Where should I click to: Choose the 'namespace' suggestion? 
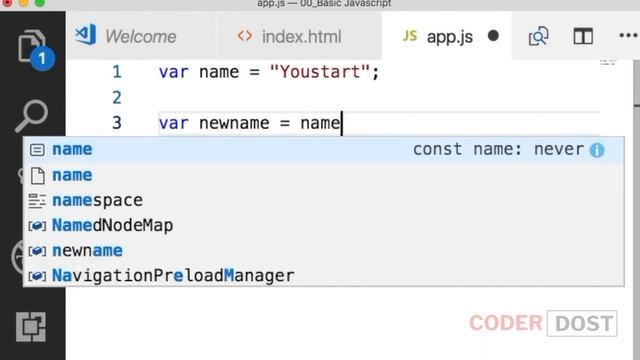coord(323,200)
